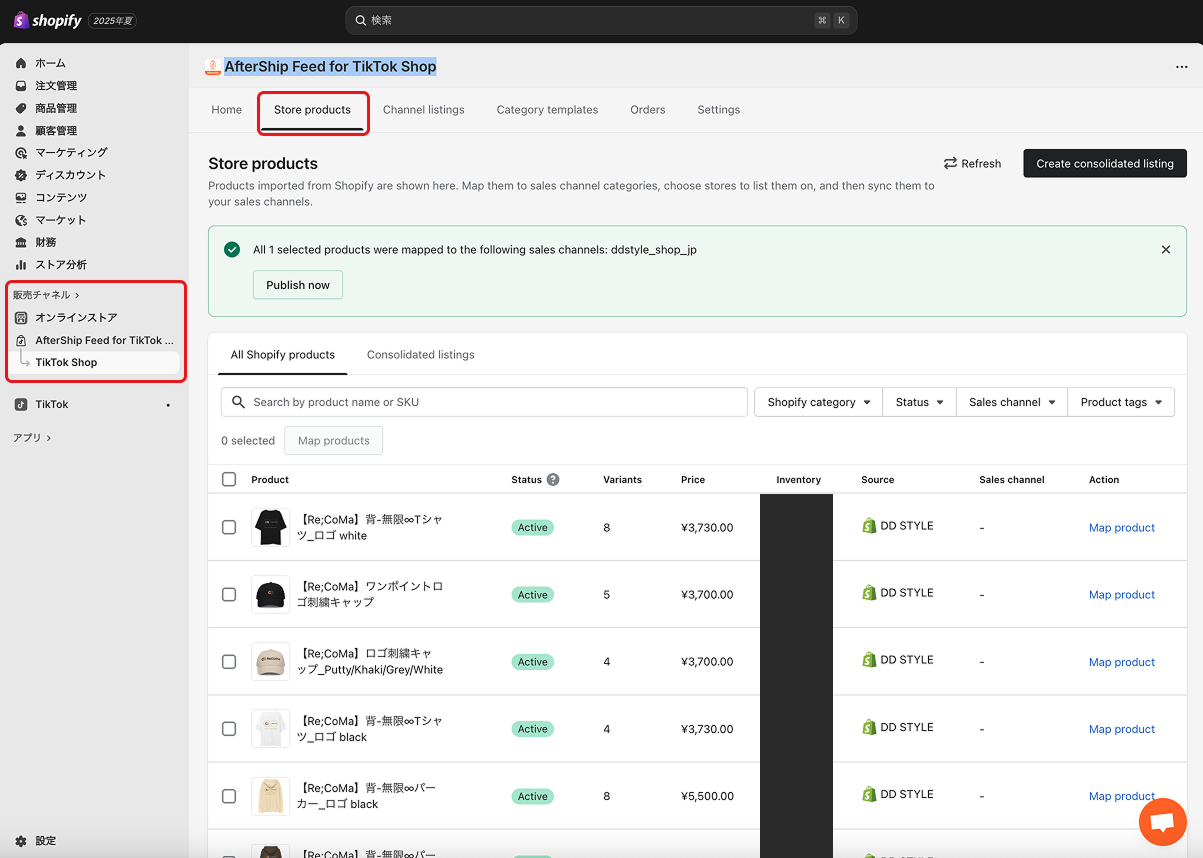This screenshot has width=1203, height=858.
Task: Open the 注文管理 orders icon in sidebar
Action: pos(21,86)
